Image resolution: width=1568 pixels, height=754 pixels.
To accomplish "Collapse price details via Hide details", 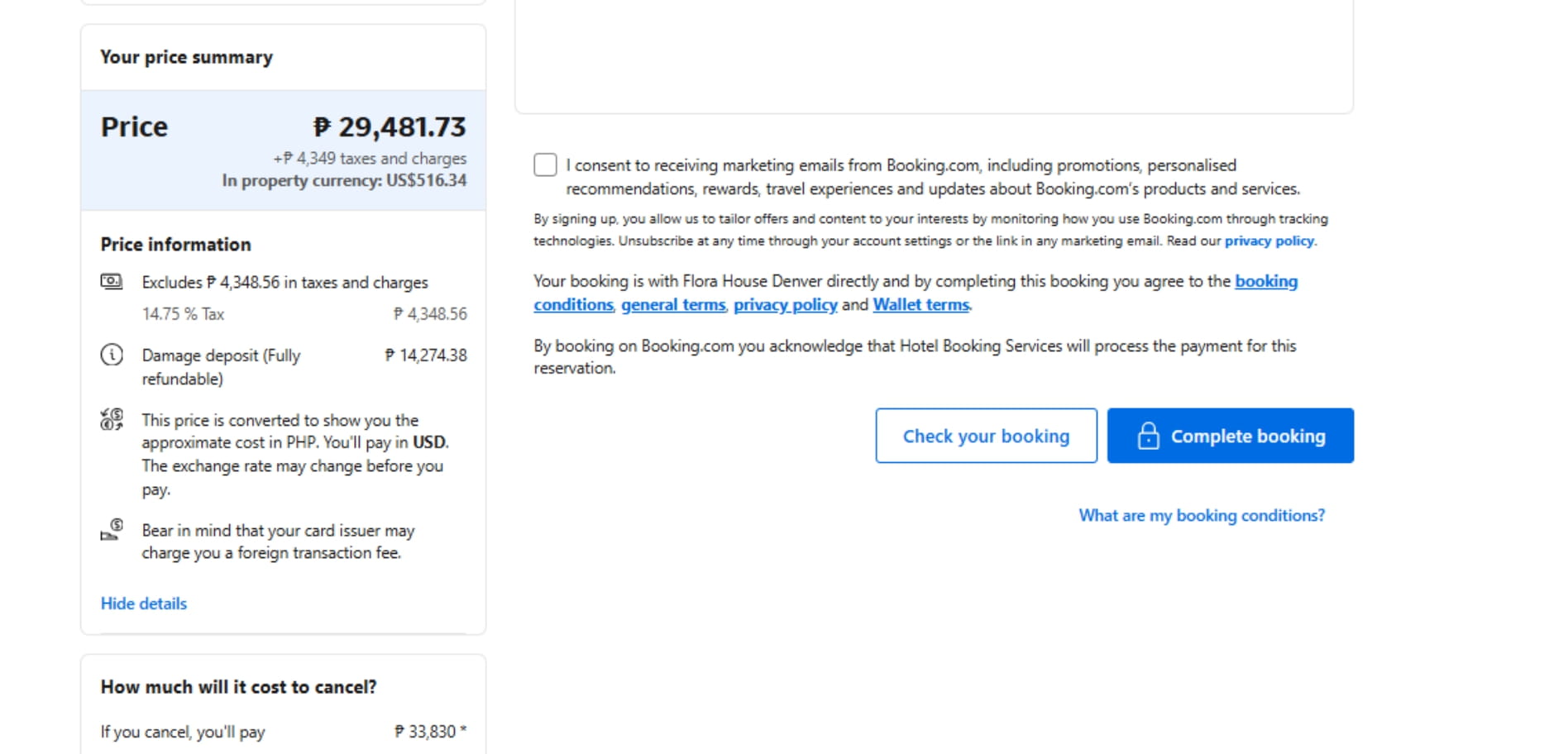I will click(144, 604).
